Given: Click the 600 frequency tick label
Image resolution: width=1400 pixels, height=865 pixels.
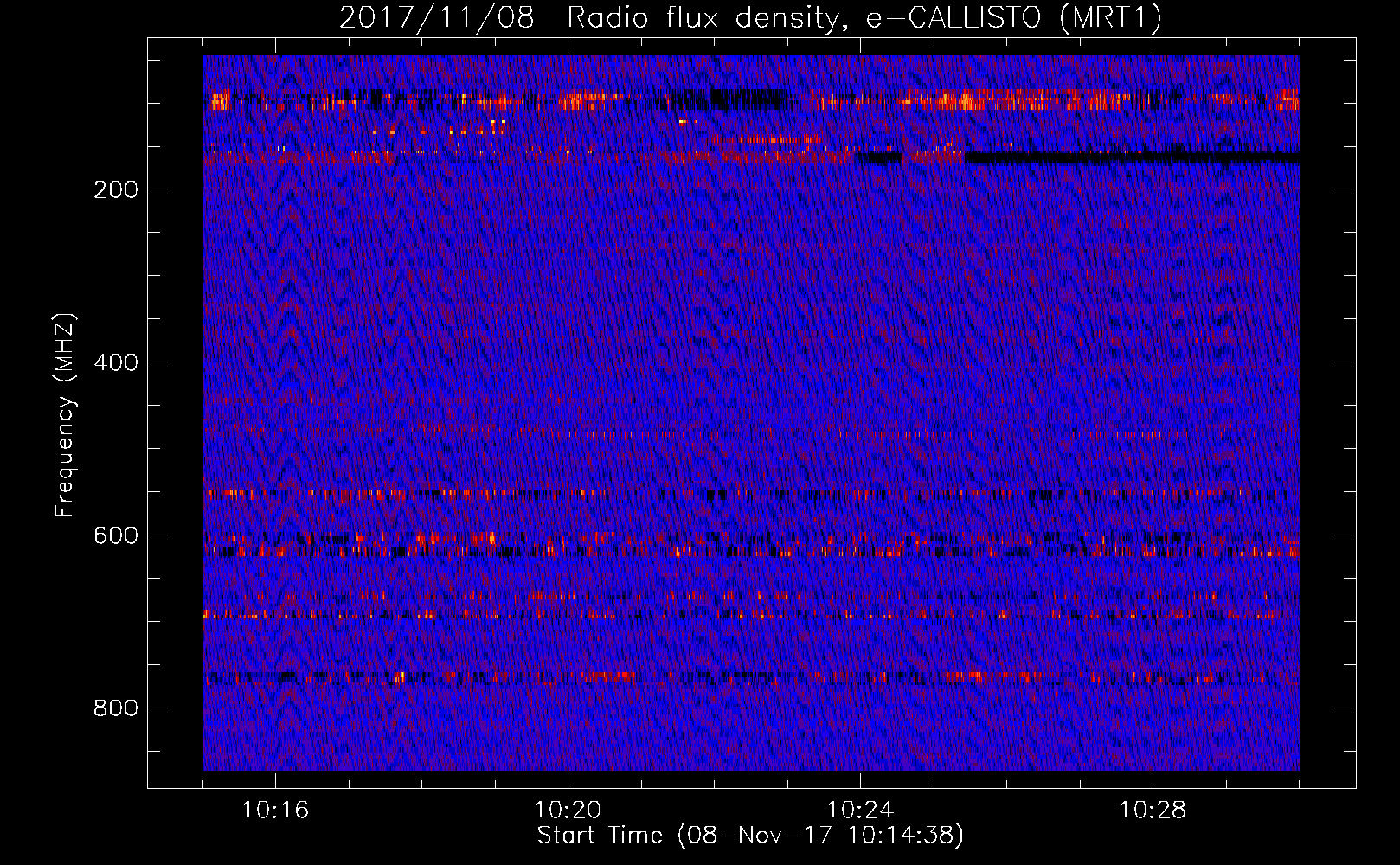Looking at the screenshot, I should point(116,535).
